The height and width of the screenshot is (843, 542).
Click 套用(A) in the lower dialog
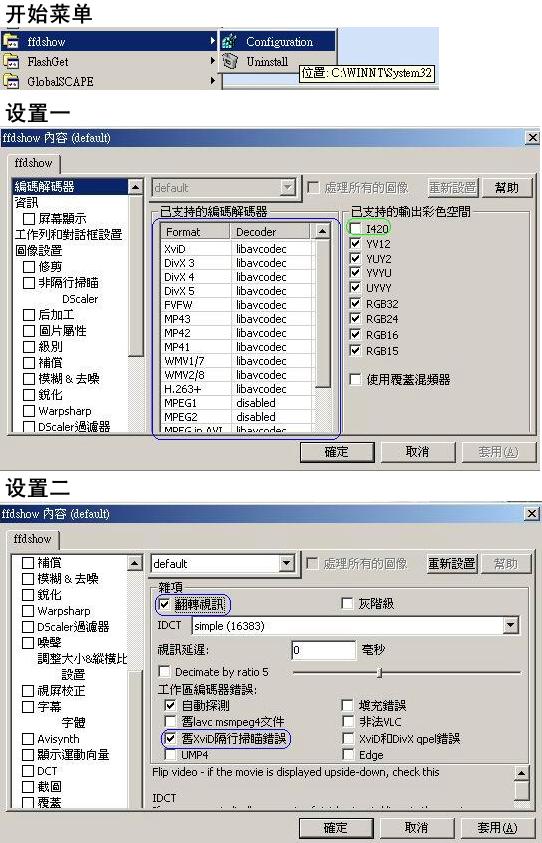click(x=498, y=827)
